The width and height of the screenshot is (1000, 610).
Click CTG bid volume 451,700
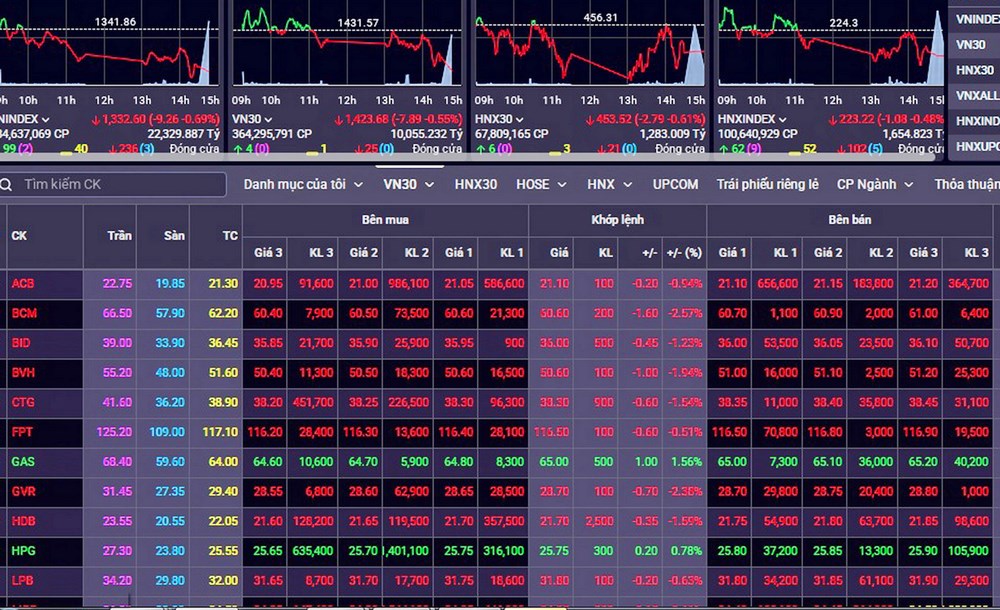(313, 403)
